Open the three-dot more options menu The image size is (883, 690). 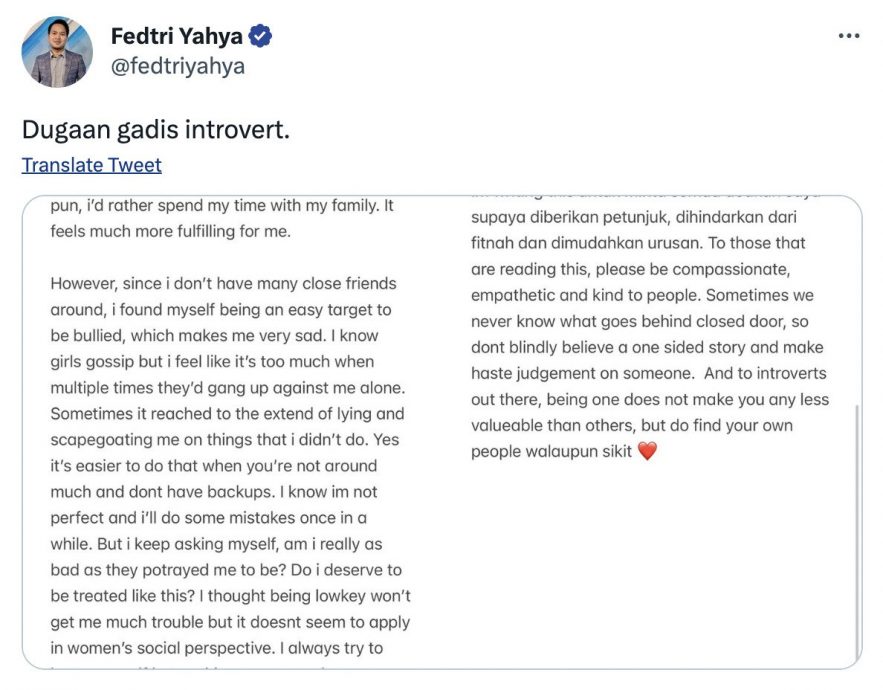(x=848, y=36)
